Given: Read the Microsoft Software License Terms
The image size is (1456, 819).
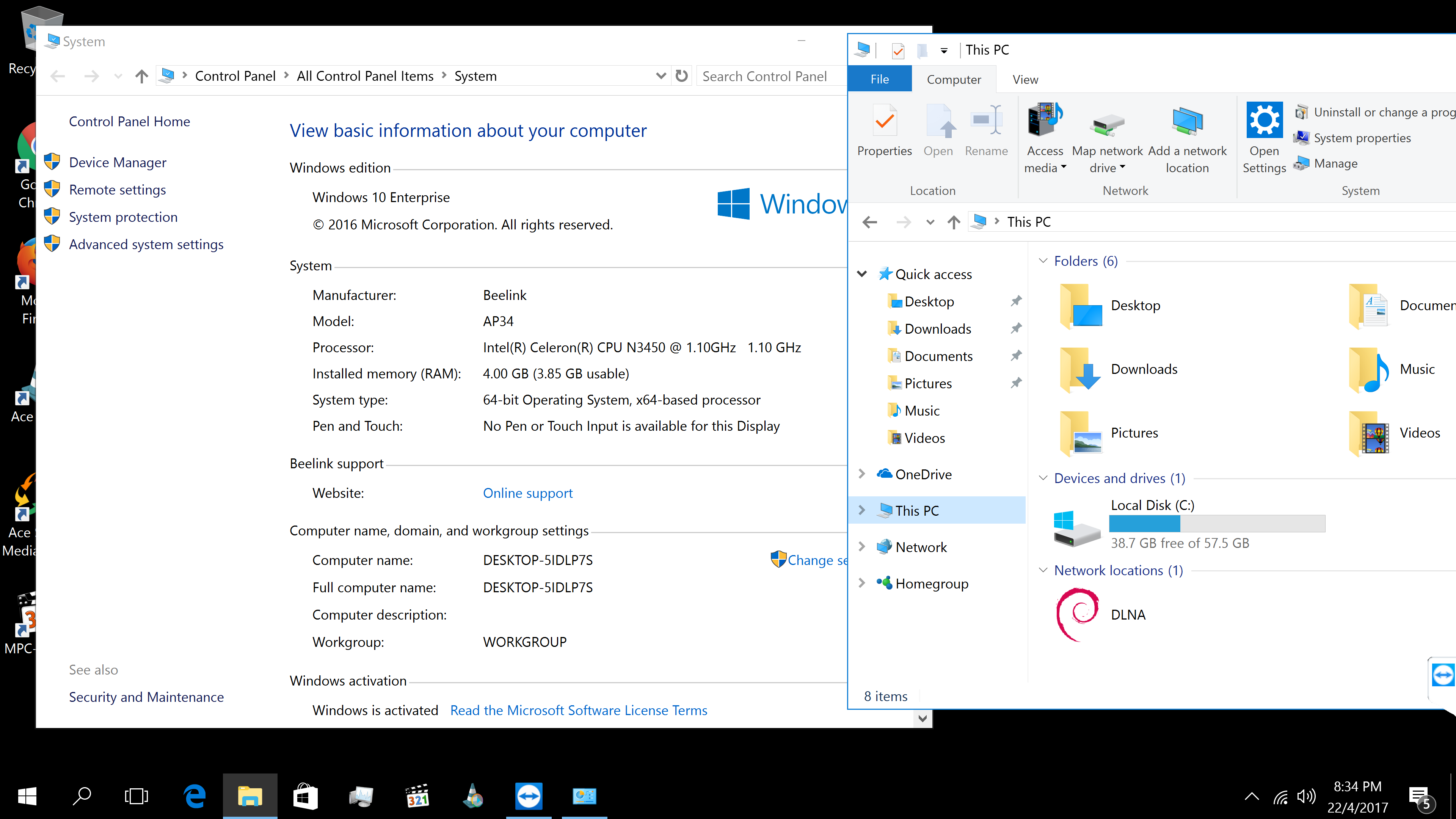Looking at the screenshot, I should (578, 711).
